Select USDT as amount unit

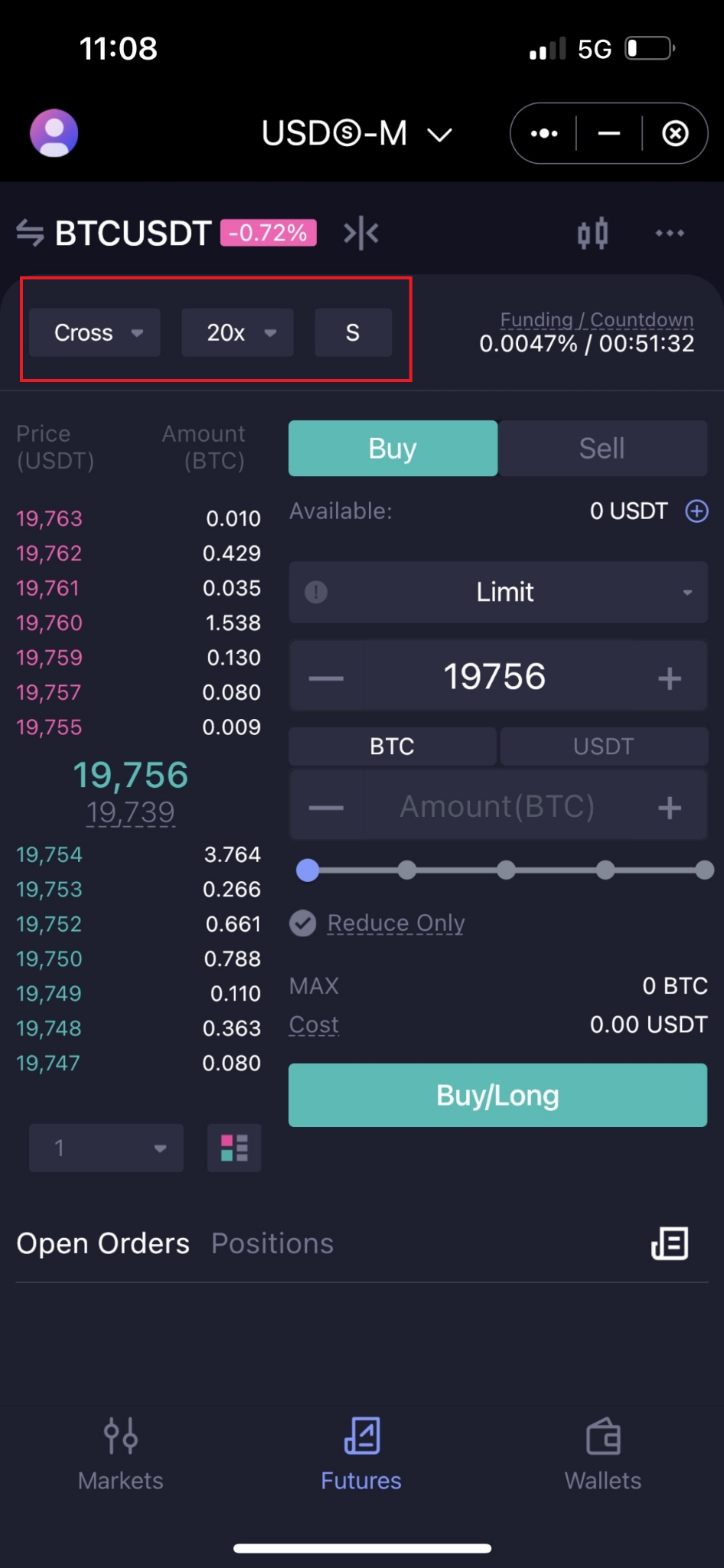tap(604, 746)
